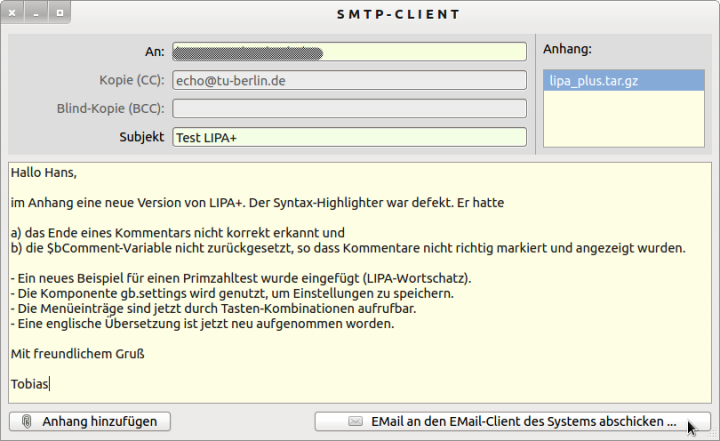Close the SMTP-Client window
Image resolution: width=720 pixels, height=441 pixels.
14,14
